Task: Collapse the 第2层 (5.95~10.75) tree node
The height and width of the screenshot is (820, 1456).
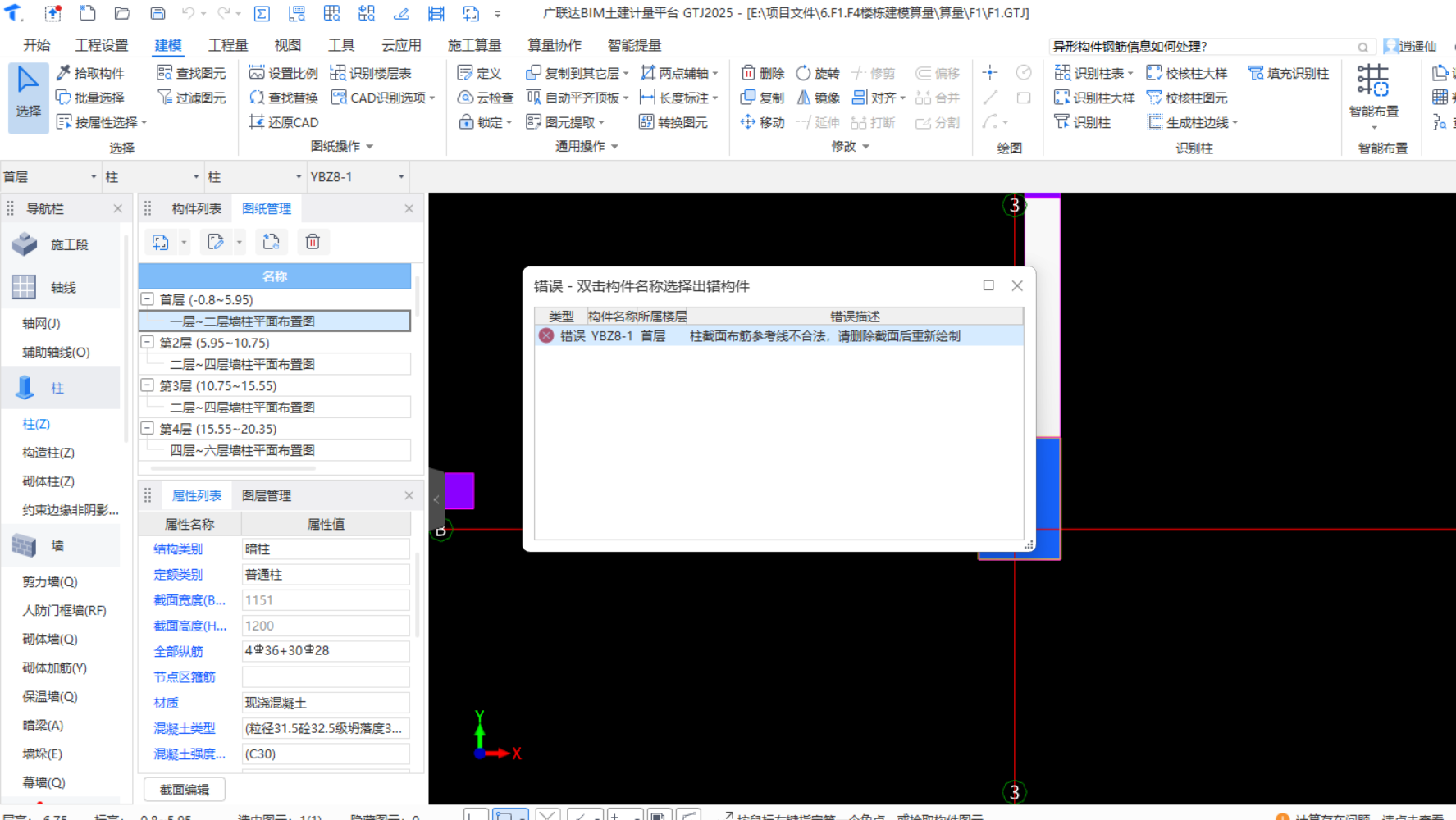Action: click(148, 342)
